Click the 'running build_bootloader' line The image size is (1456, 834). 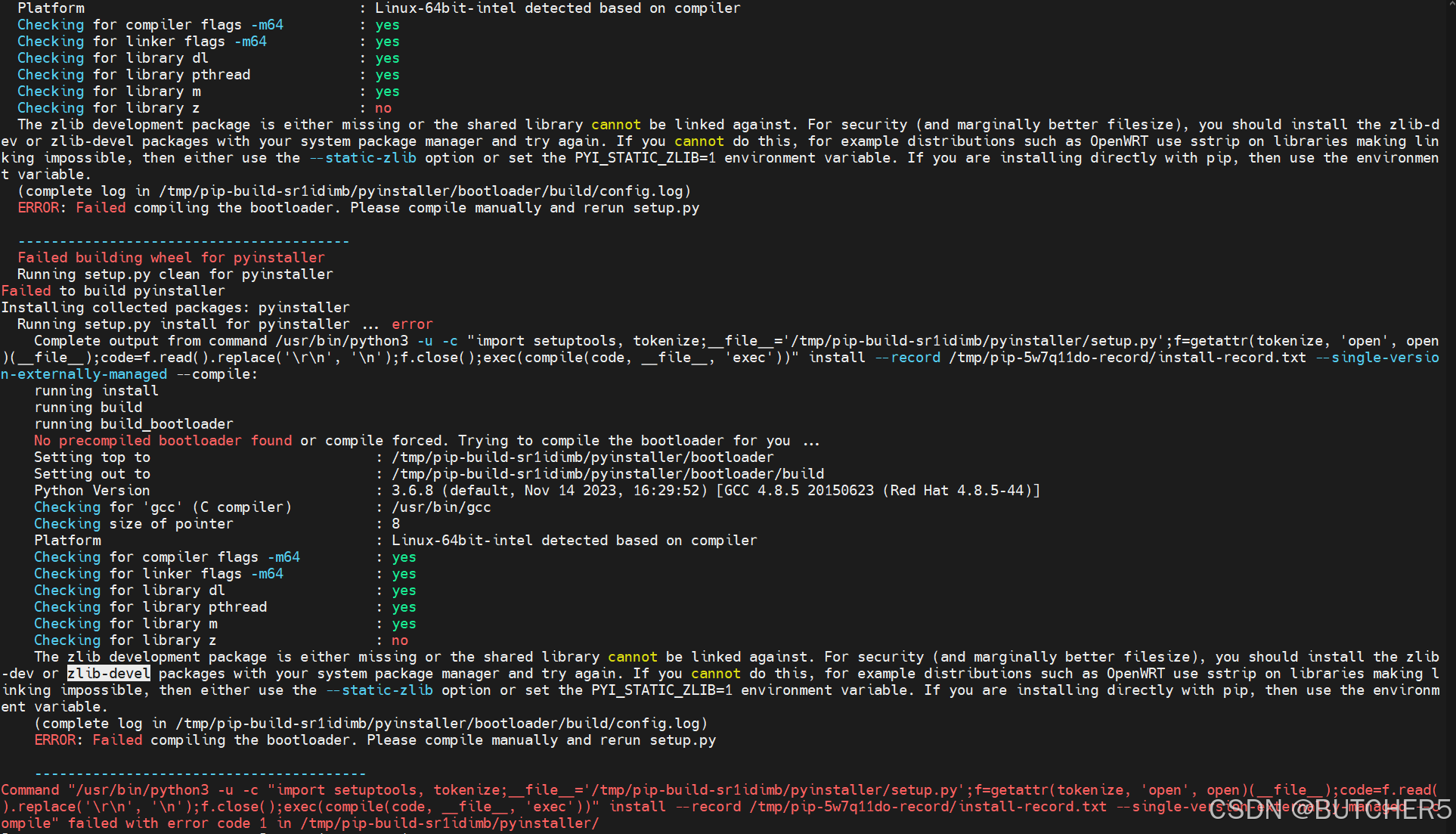coord(134,424)
